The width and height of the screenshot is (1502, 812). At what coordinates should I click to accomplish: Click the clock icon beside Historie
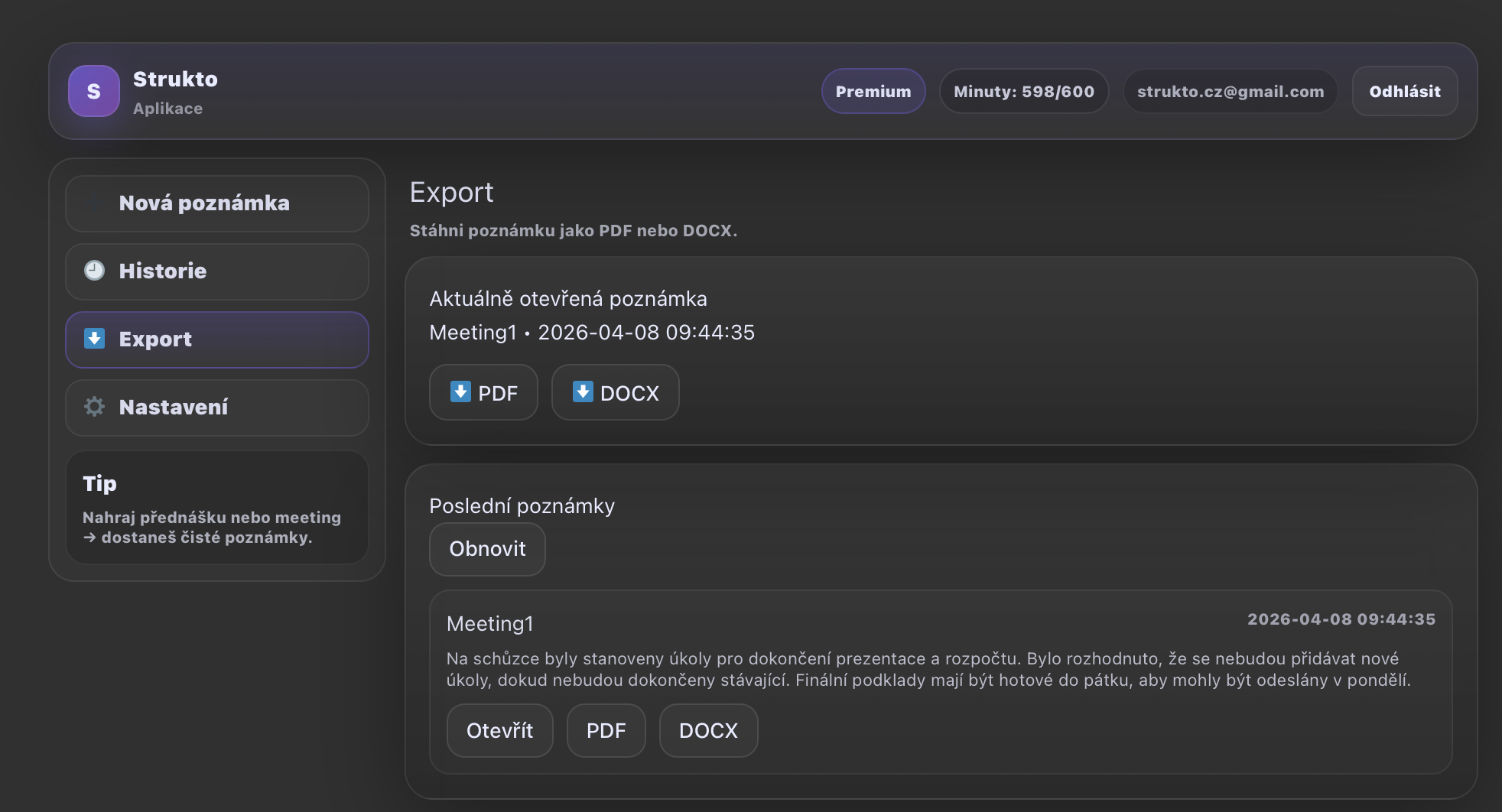[94, 271]
